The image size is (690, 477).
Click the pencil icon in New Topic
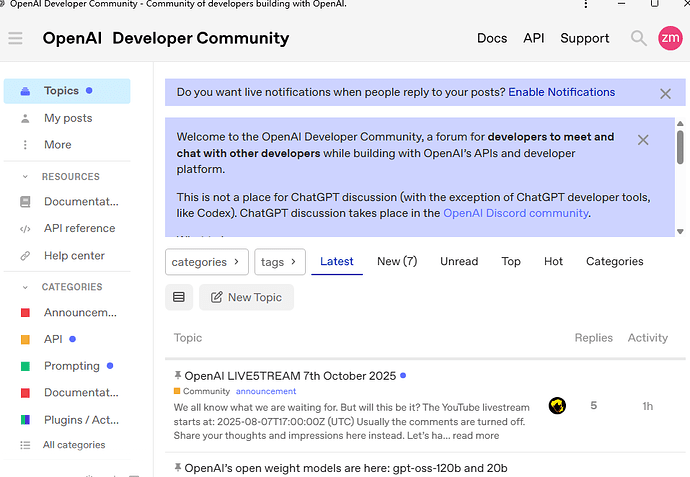coord(217,297)
